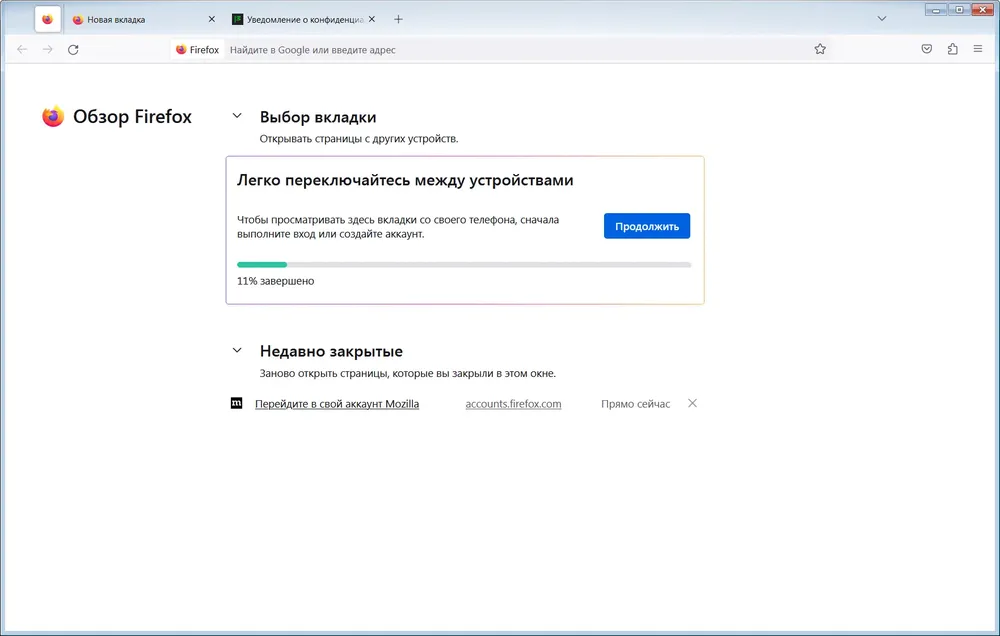Click the Firefox identity badge in address bar
Image resolution: width=1000 pixels, height=636 pixels.
[198, 50]
